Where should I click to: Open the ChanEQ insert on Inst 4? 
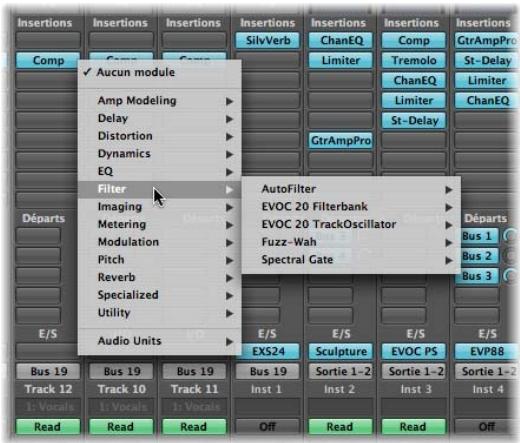coord(487,101)
